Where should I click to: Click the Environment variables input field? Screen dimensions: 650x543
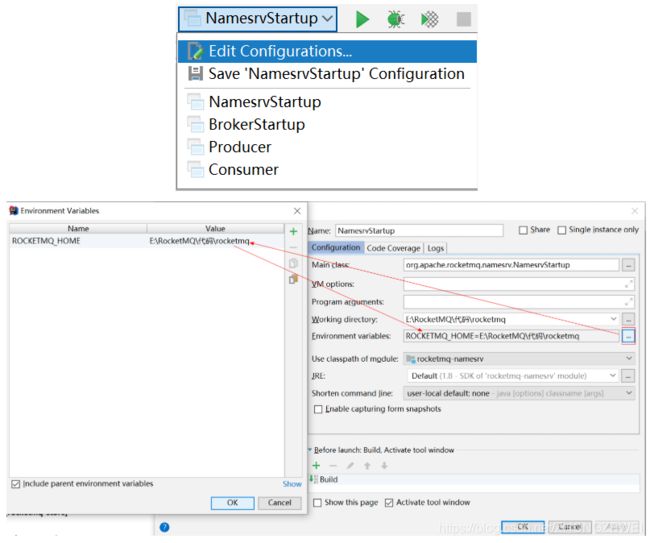point(511,336)
